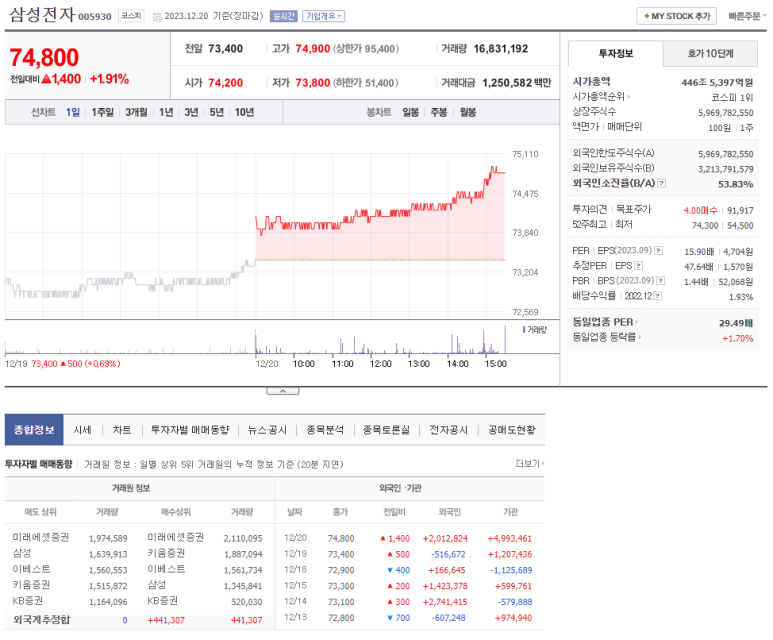Screen dimensions: 773x640
Task: Click the 4.00매수 investment opinion value
Action: point(700,211)
